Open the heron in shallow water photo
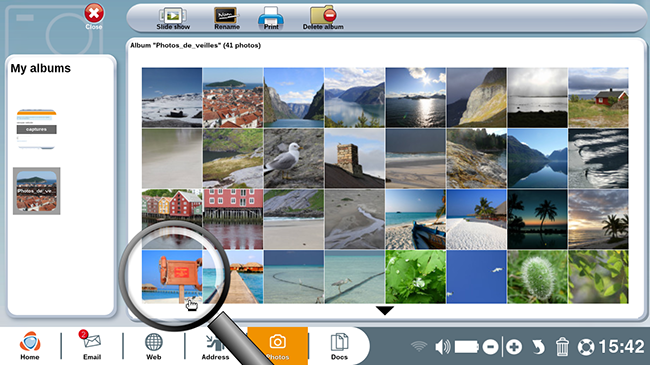 pos(355,277)
